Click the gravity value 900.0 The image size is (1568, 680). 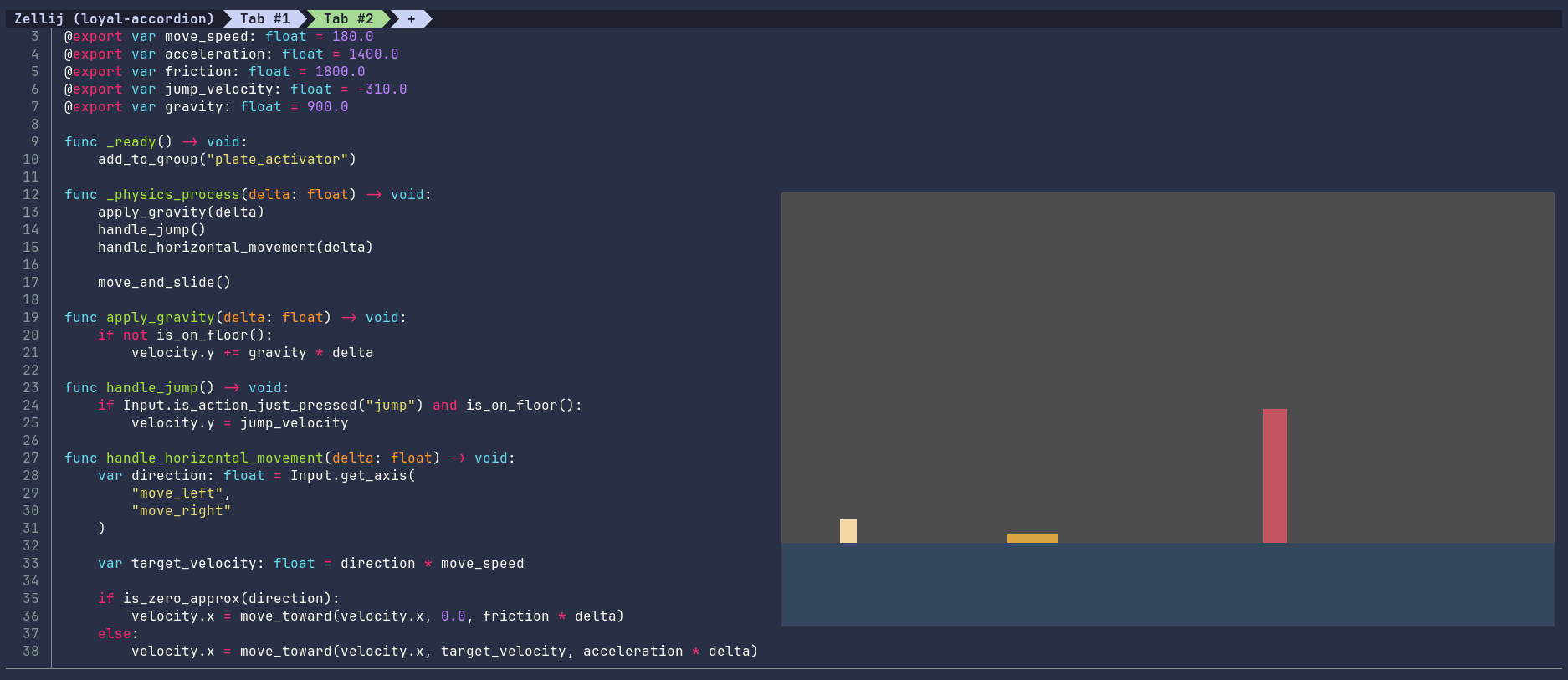tap(328, 107)
